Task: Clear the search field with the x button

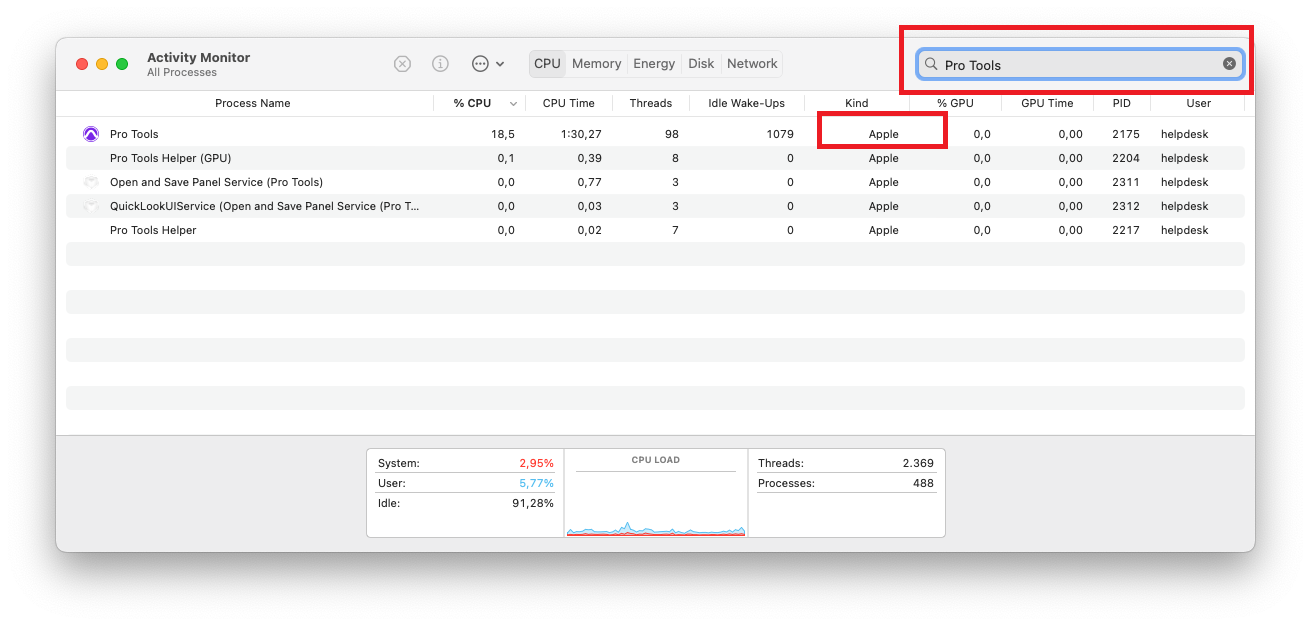Action: 1229,64
